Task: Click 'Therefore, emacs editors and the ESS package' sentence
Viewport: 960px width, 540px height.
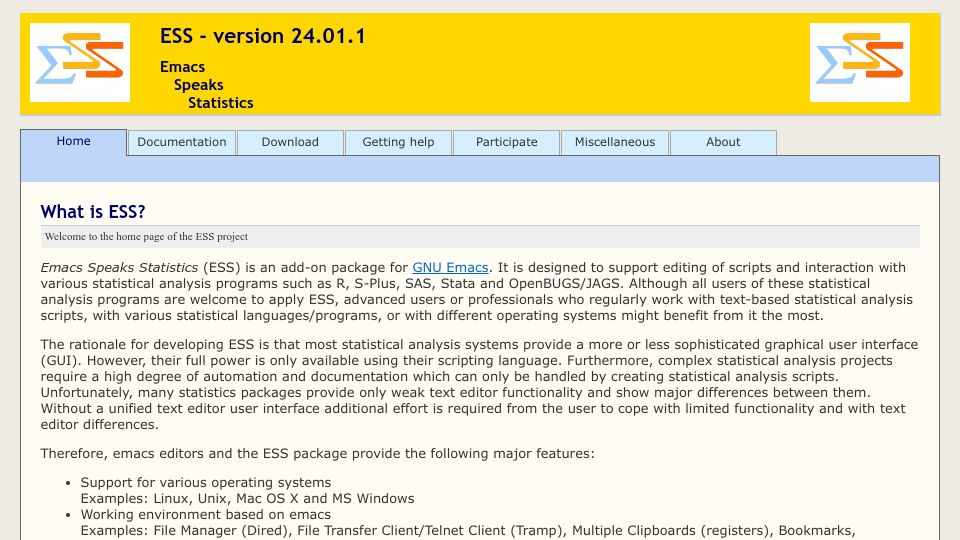Action: pos(317,454)
